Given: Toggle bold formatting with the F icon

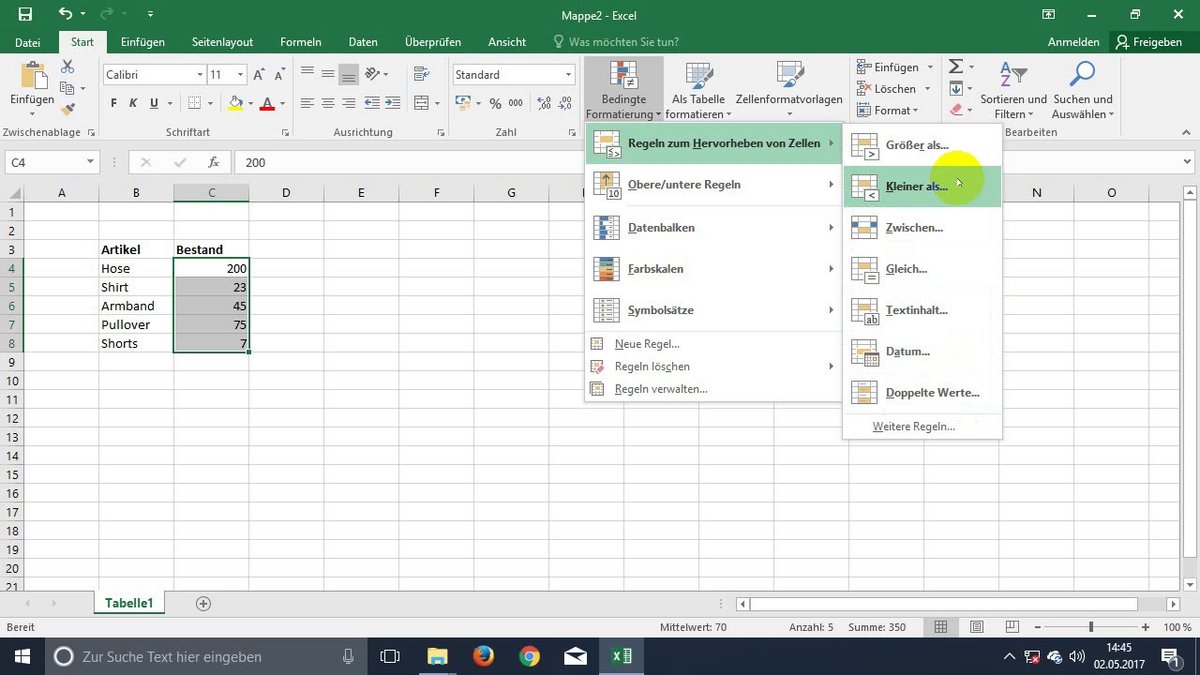Looking at the screenshot, I should [x=112, y=103].
